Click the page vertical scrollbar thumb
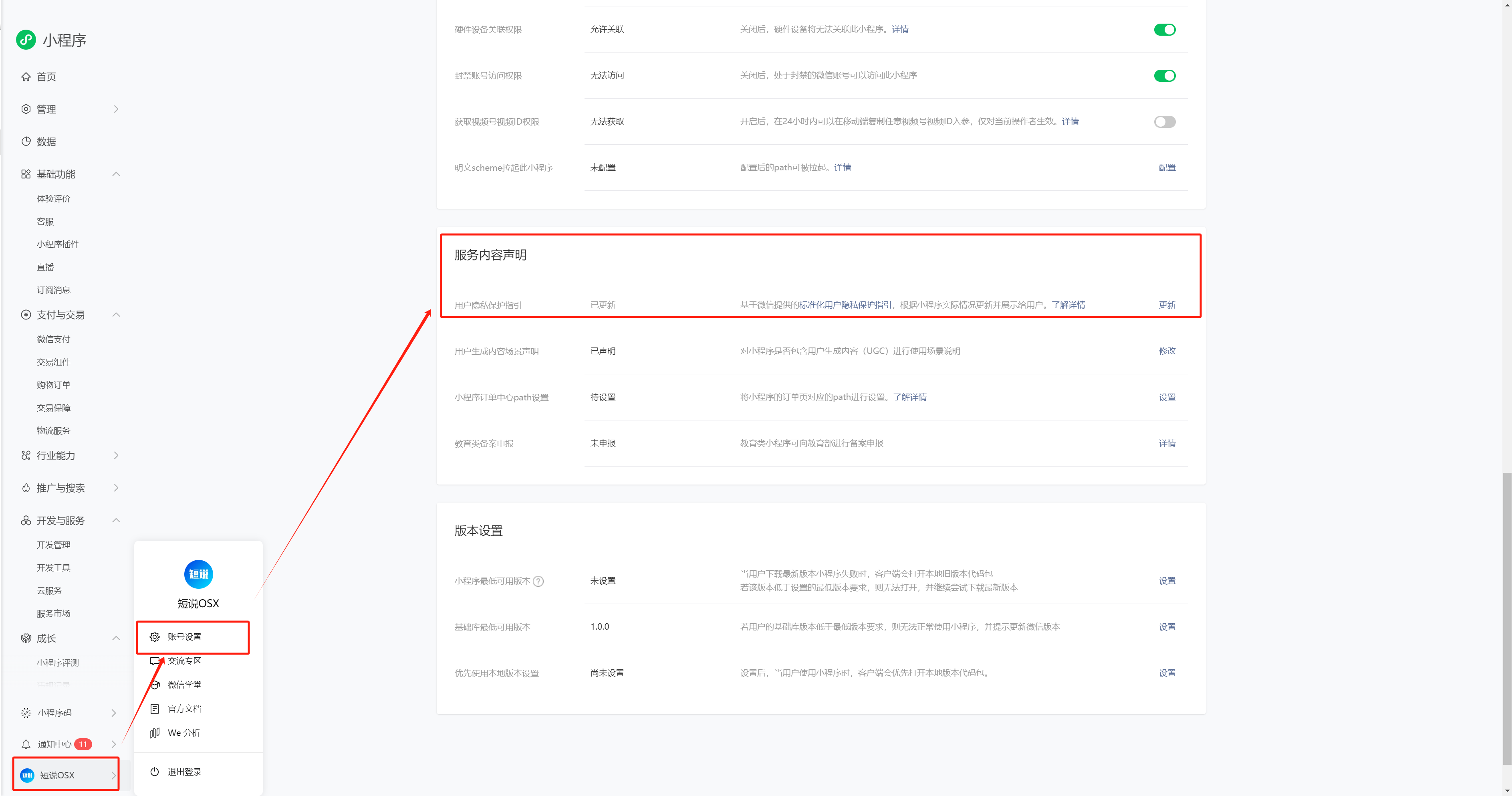 1507,618
